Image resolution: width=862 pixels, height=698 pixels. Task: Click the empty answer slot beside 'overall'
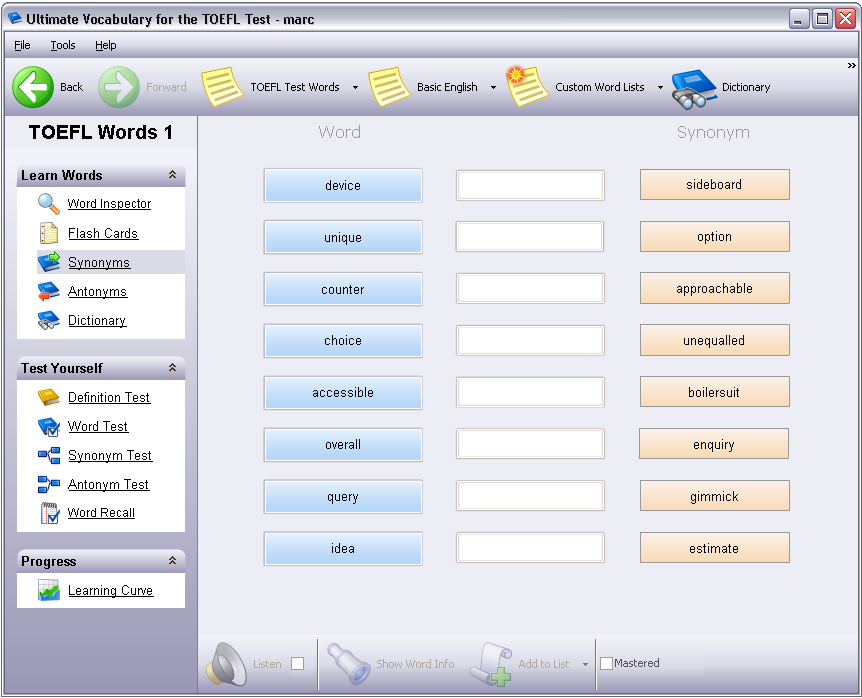531,444
